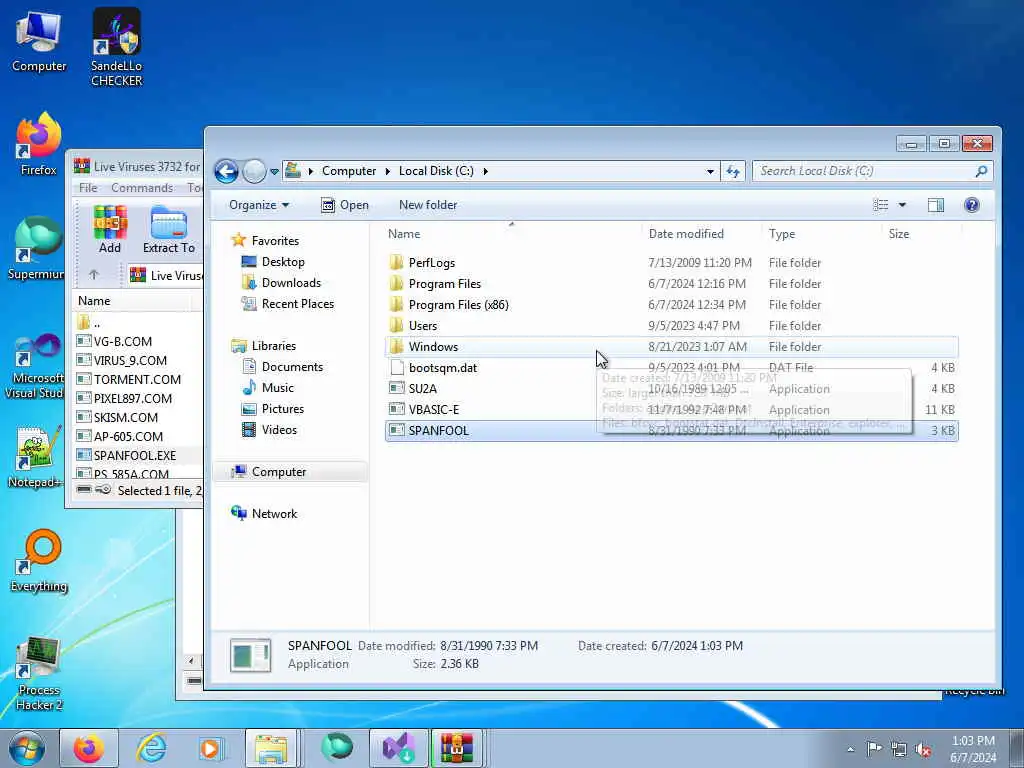Click the Visual Studio Installer taskbar icon

click(x=398, y=748)
